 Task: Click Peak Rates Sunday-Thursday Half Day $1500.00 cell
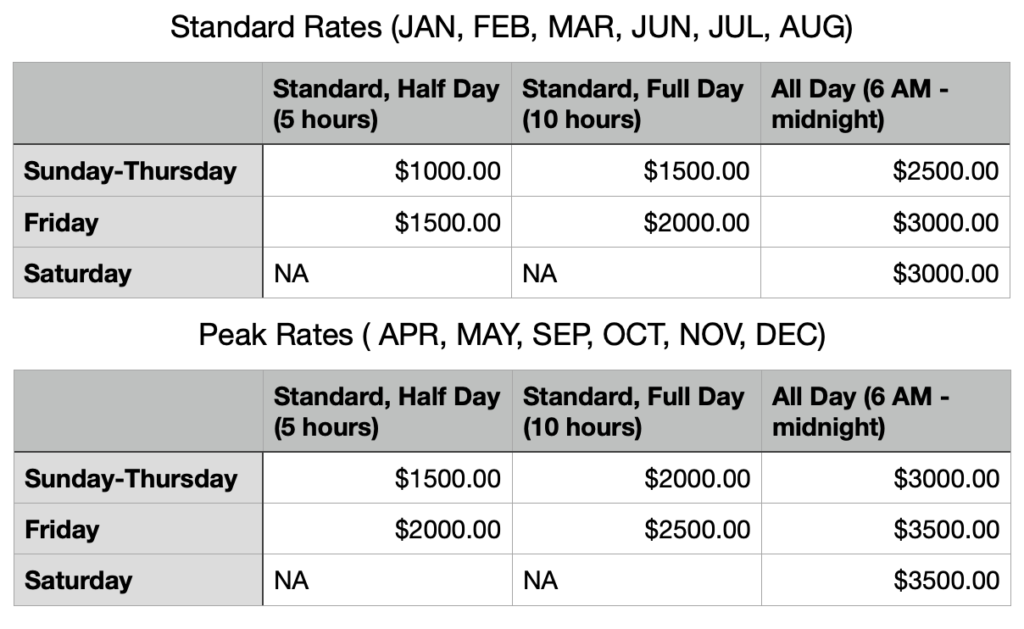point(386,478)
